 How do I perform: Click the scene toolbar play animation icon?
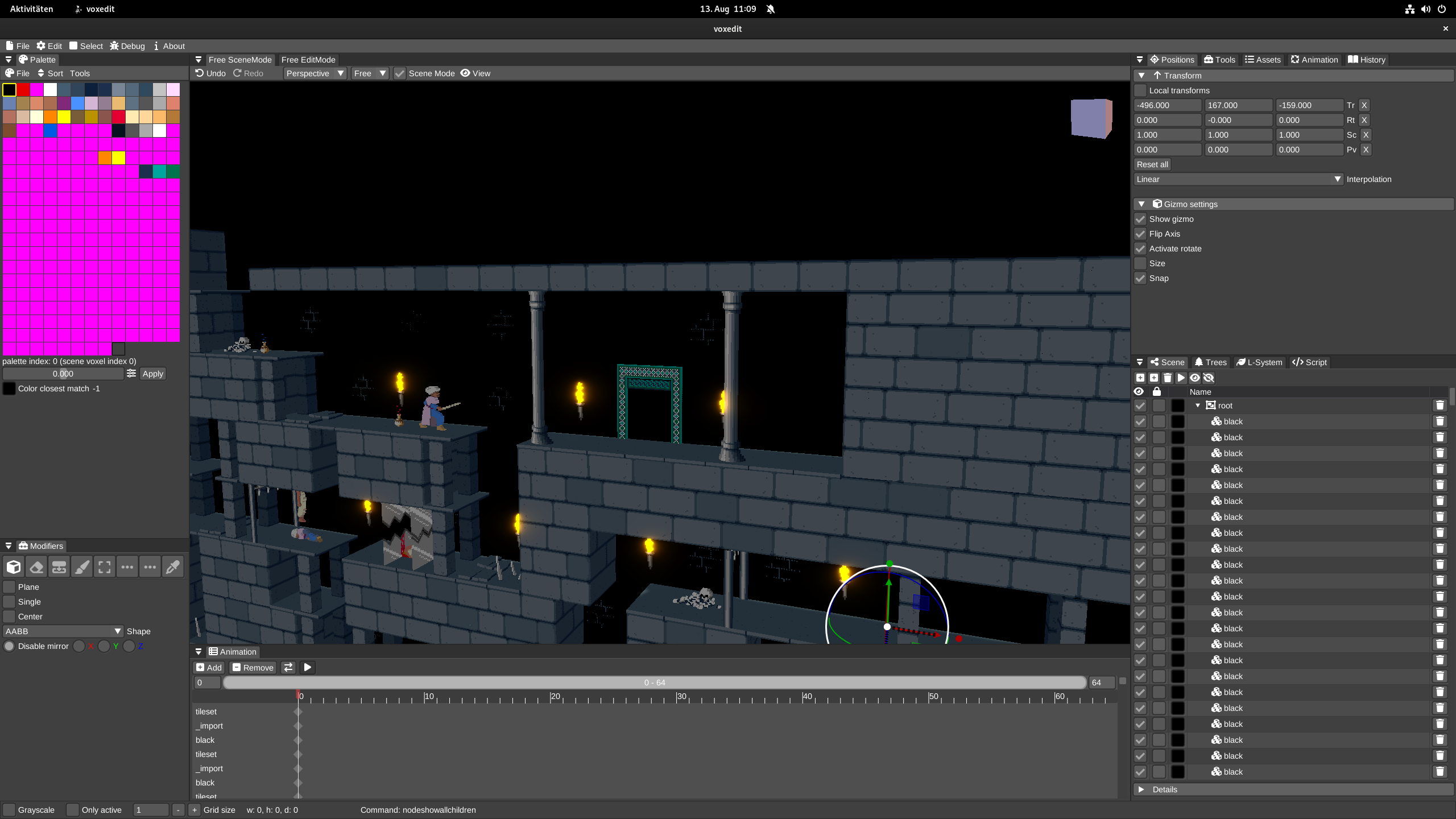point(1181,378)
